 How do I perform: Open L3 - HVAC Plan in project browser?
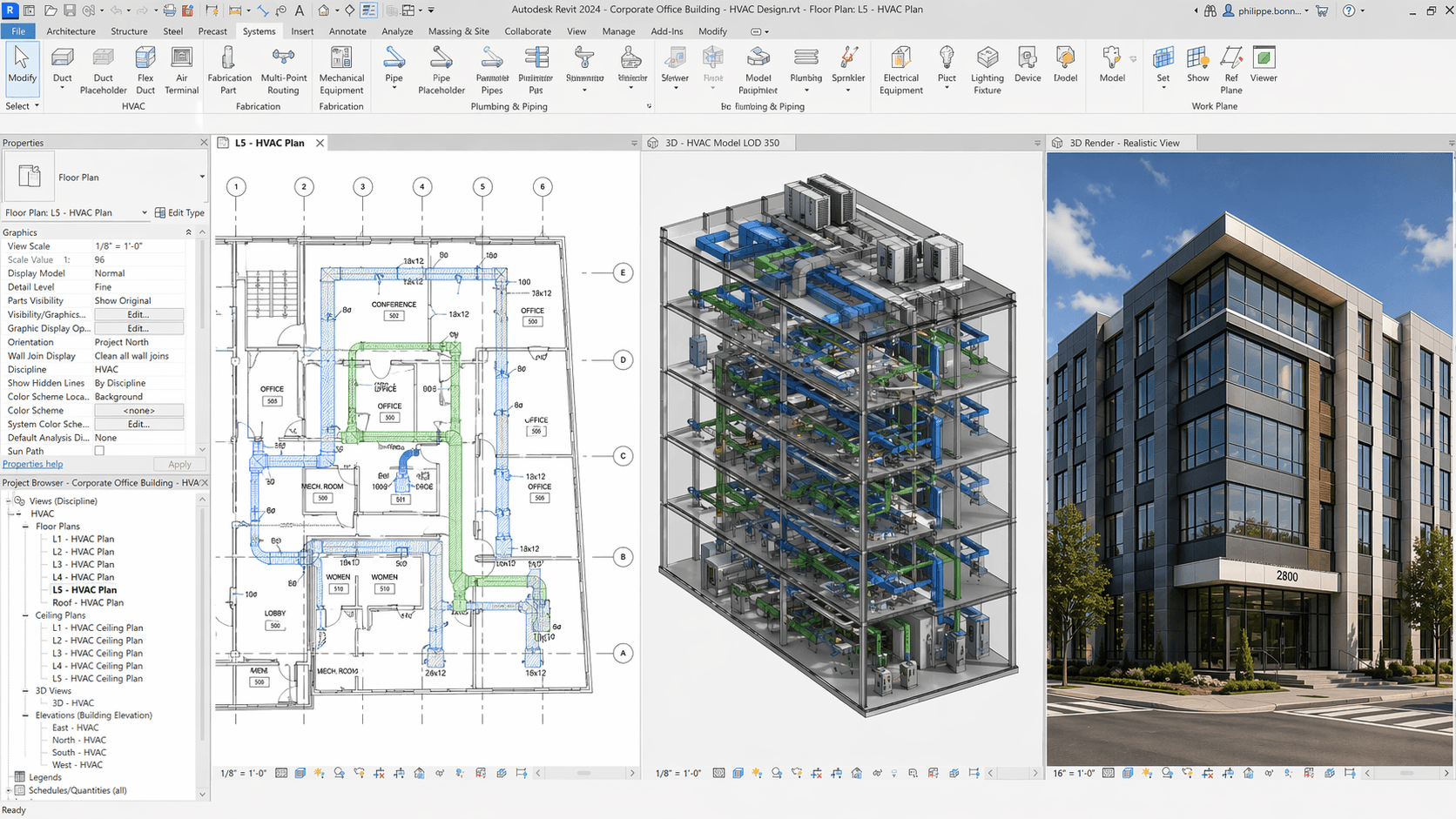[x=83, y=564]
